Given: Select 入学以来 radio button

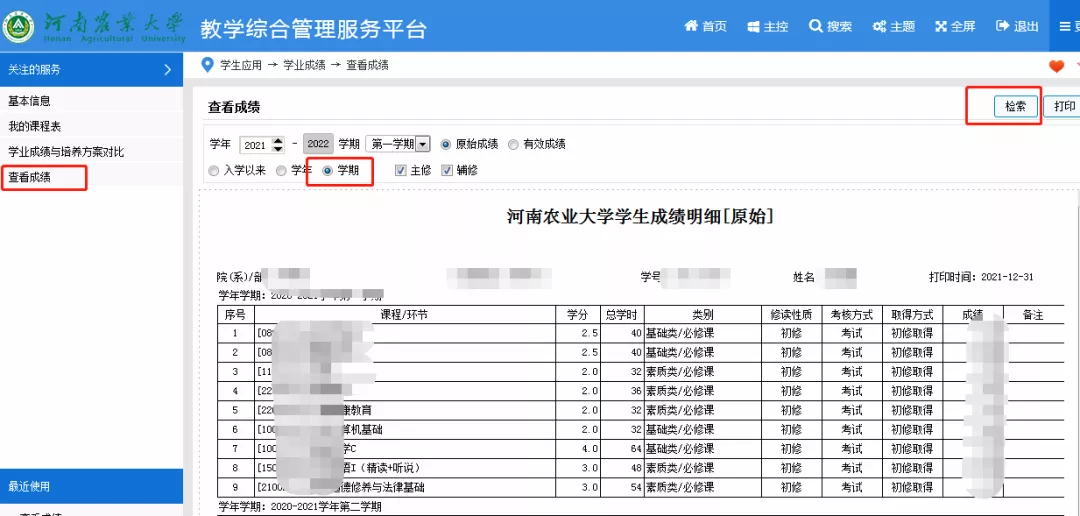Looking at the screenshot, I should [x=214, y=170].
